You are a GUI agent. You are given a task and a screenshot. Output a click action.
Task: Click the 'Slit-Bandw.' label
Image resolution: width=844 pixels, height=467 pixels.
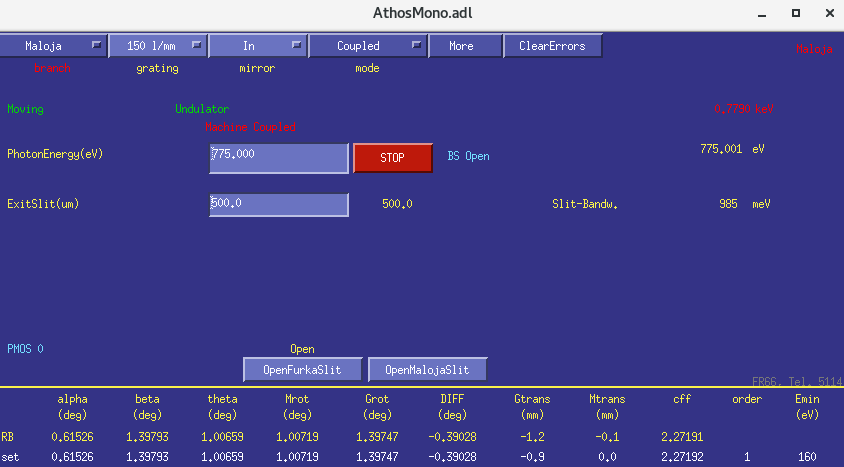click(x=585, y=204)
